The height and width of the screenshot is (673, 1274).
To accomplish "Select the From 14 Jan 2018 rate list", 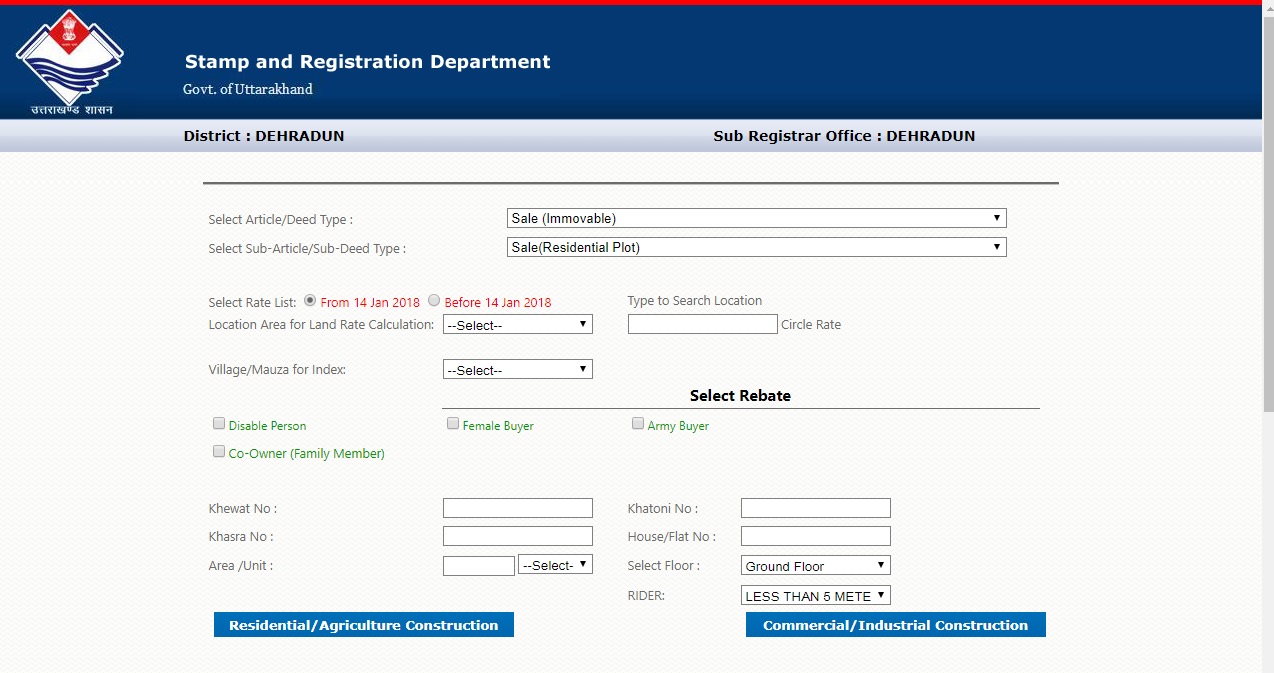I will pyautogui.click(x=310, y=299).
